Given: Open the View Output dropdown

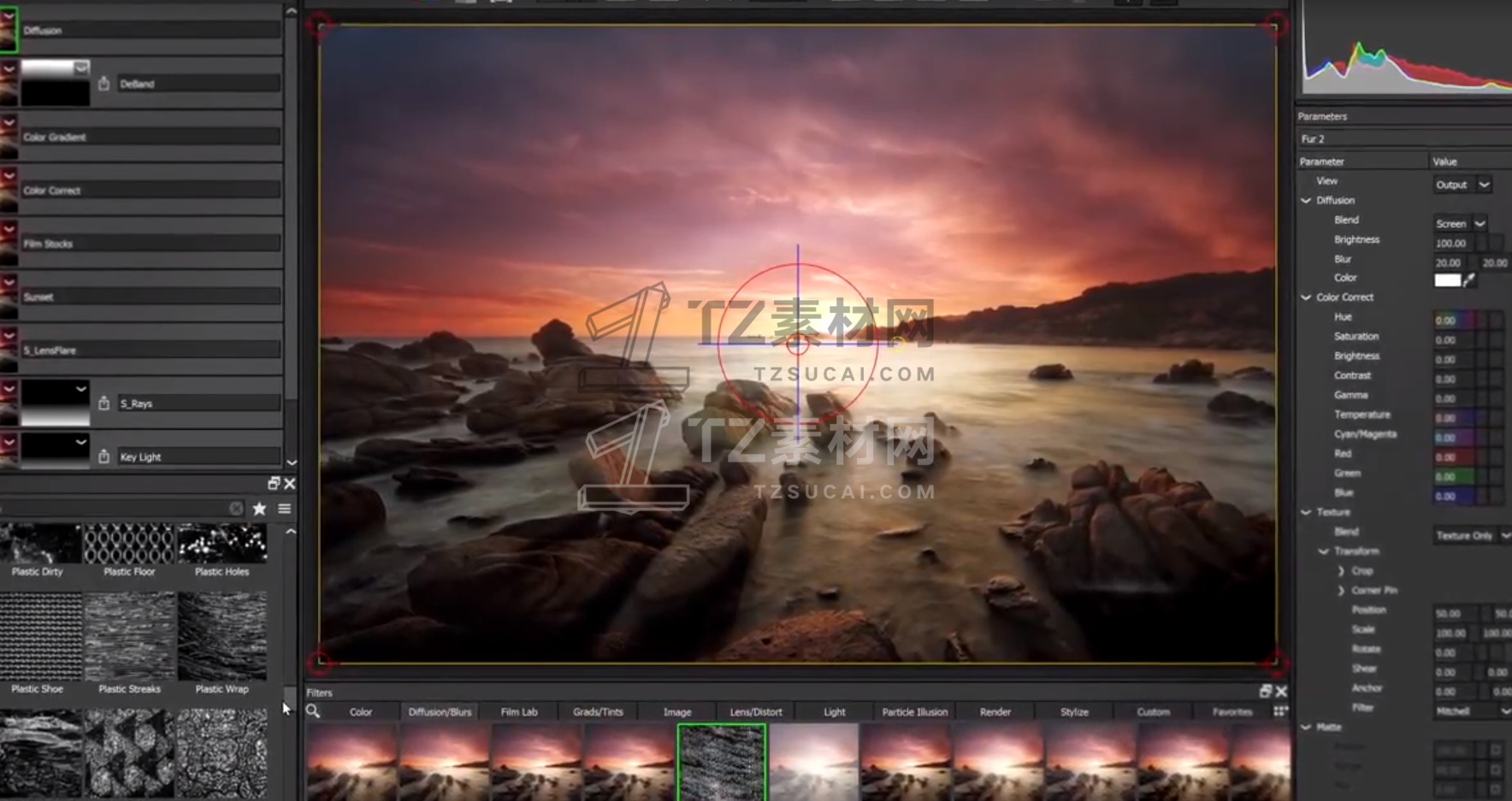Looking at the screenshot, I should point(1464,185).
